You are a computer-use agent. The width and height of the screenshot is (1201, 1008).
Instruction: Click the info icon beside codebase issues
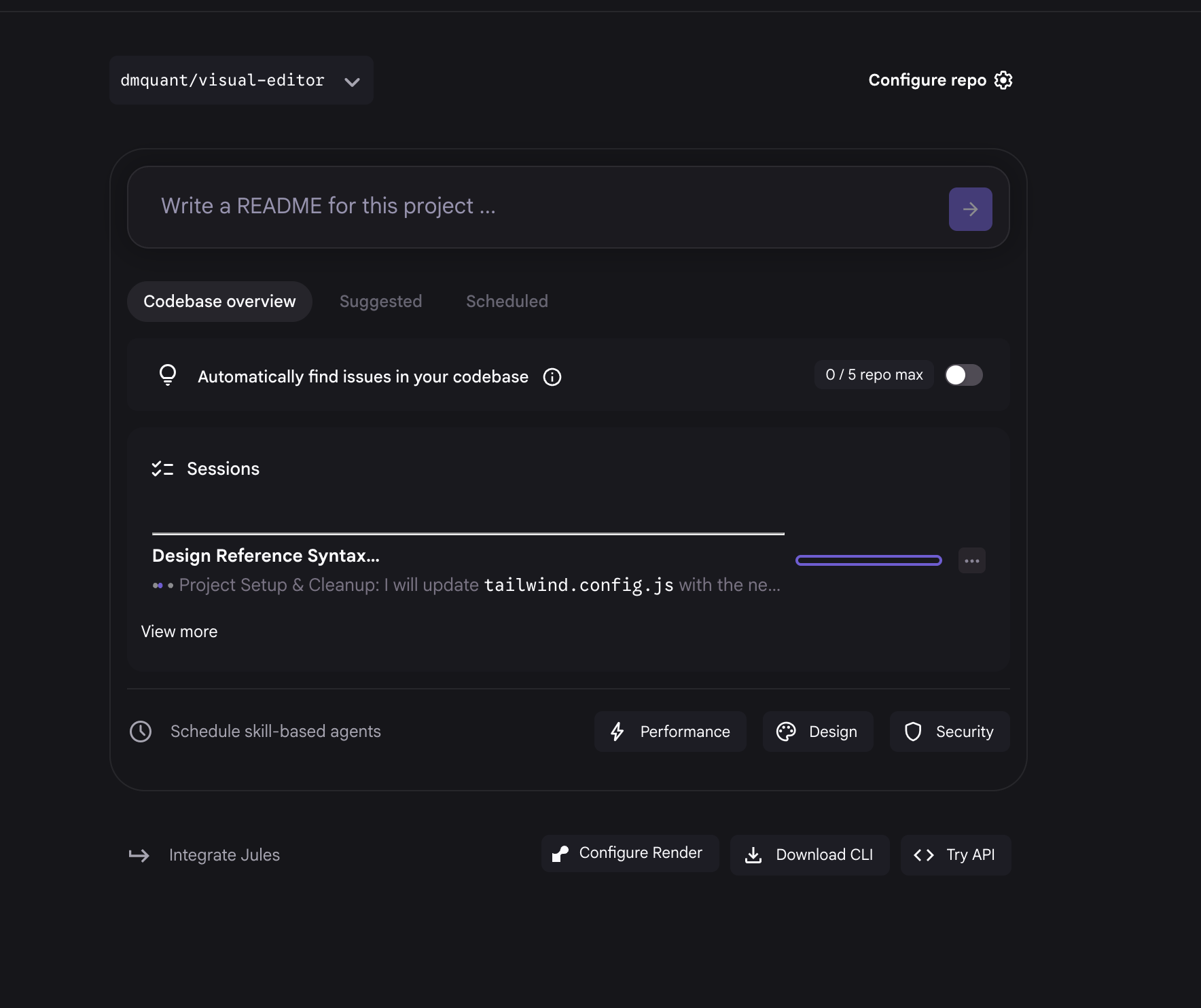click(x=552, y=377)
